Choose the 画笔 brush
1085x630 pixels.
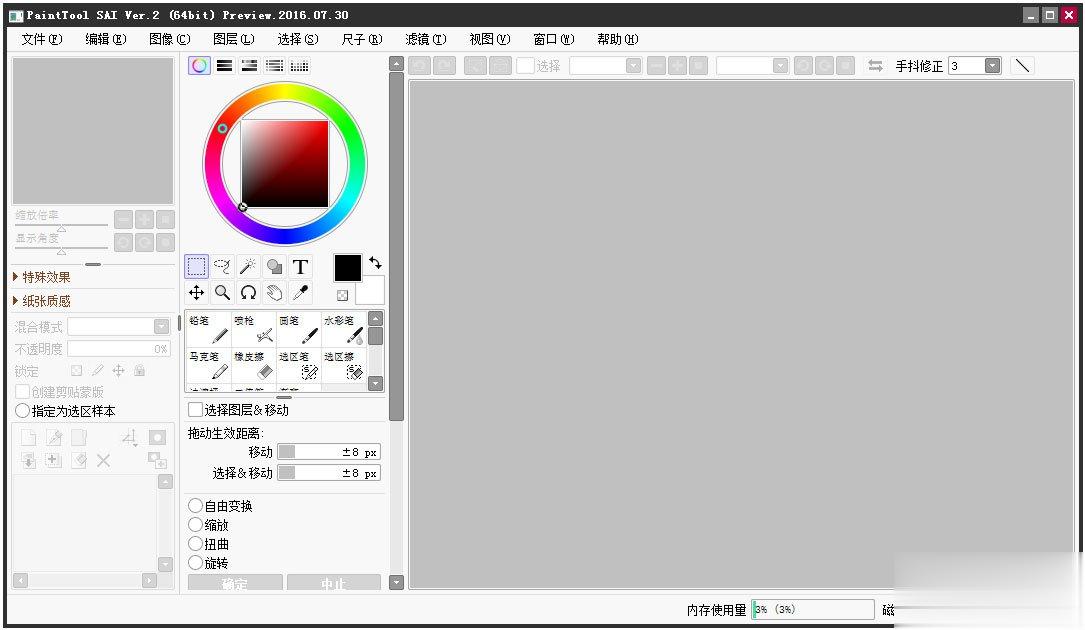coord(299,329)
